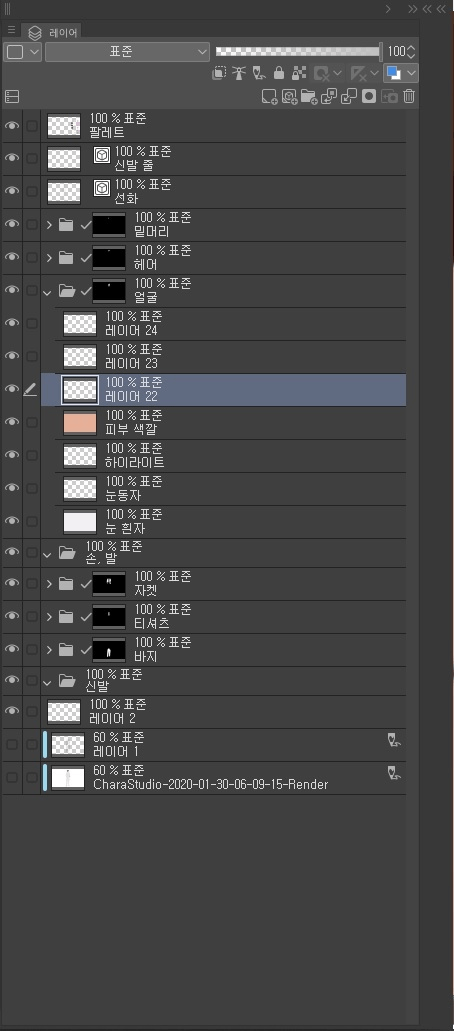The image size is (454, 1031).
Task: Select the CharaStudio-2020-01-30-06-09-15-Render layer
Action: click(223, 778)
